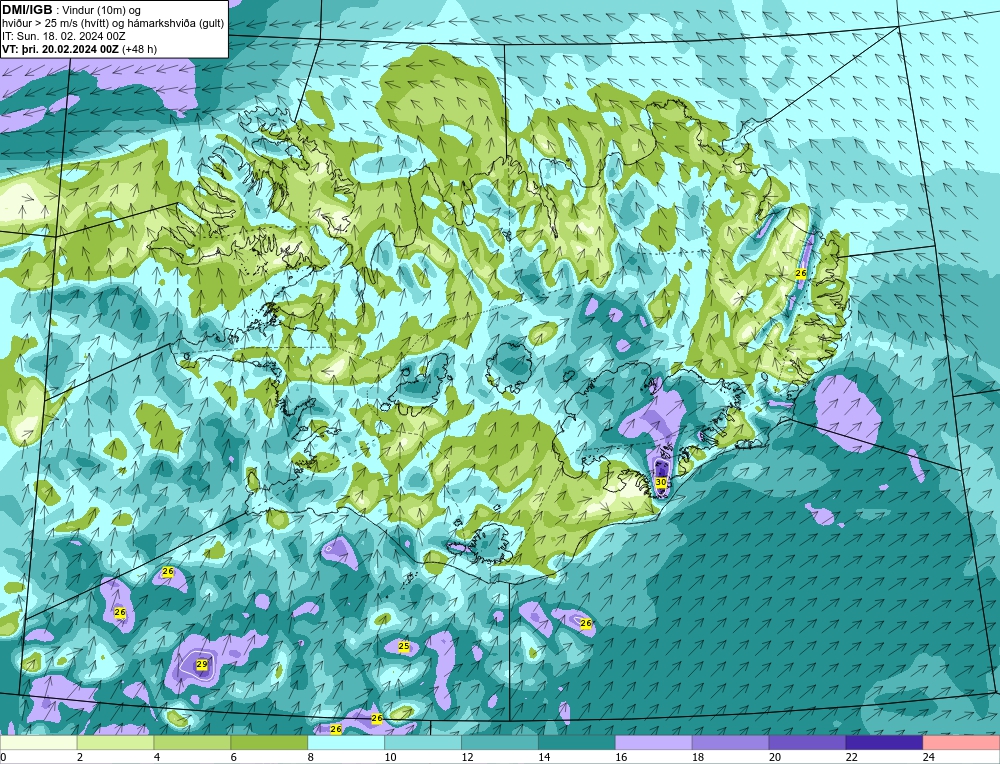Click the legend scale value 4
1000x764 pixels.
point(157,757)
